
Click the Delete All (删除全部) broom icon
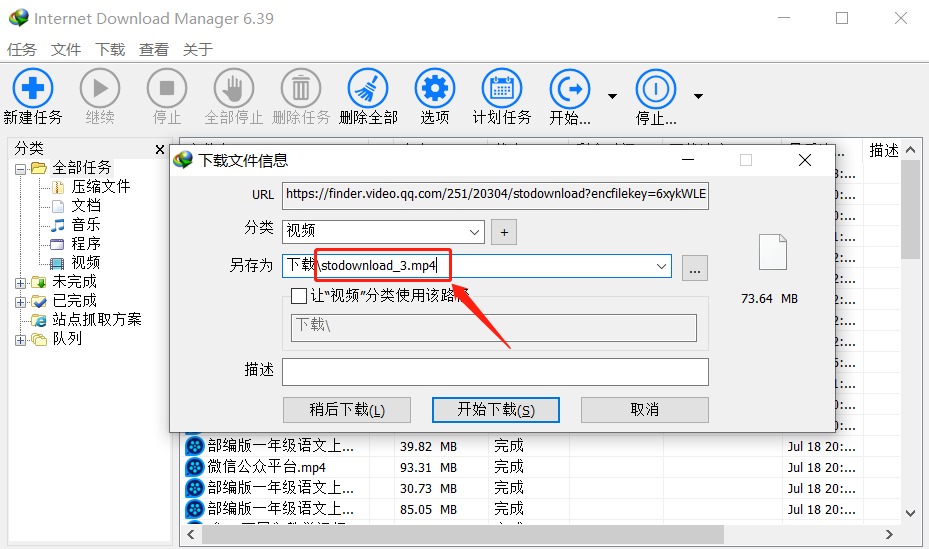368,89
